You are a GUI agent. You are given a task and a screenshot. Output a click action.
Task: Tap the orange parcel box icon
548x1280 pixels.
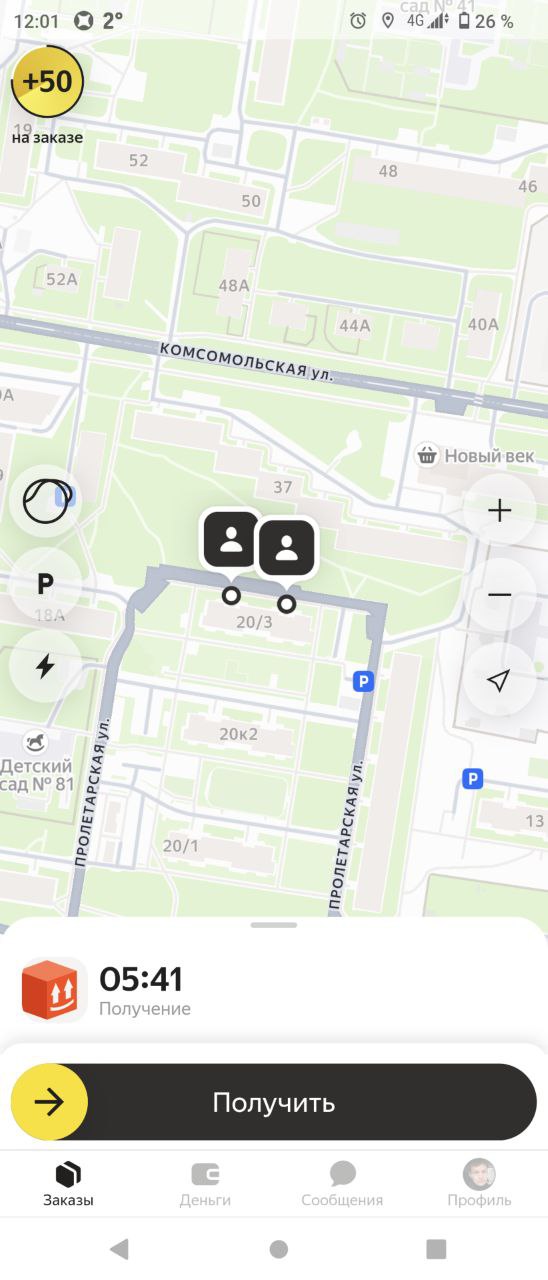coord(52,989)
